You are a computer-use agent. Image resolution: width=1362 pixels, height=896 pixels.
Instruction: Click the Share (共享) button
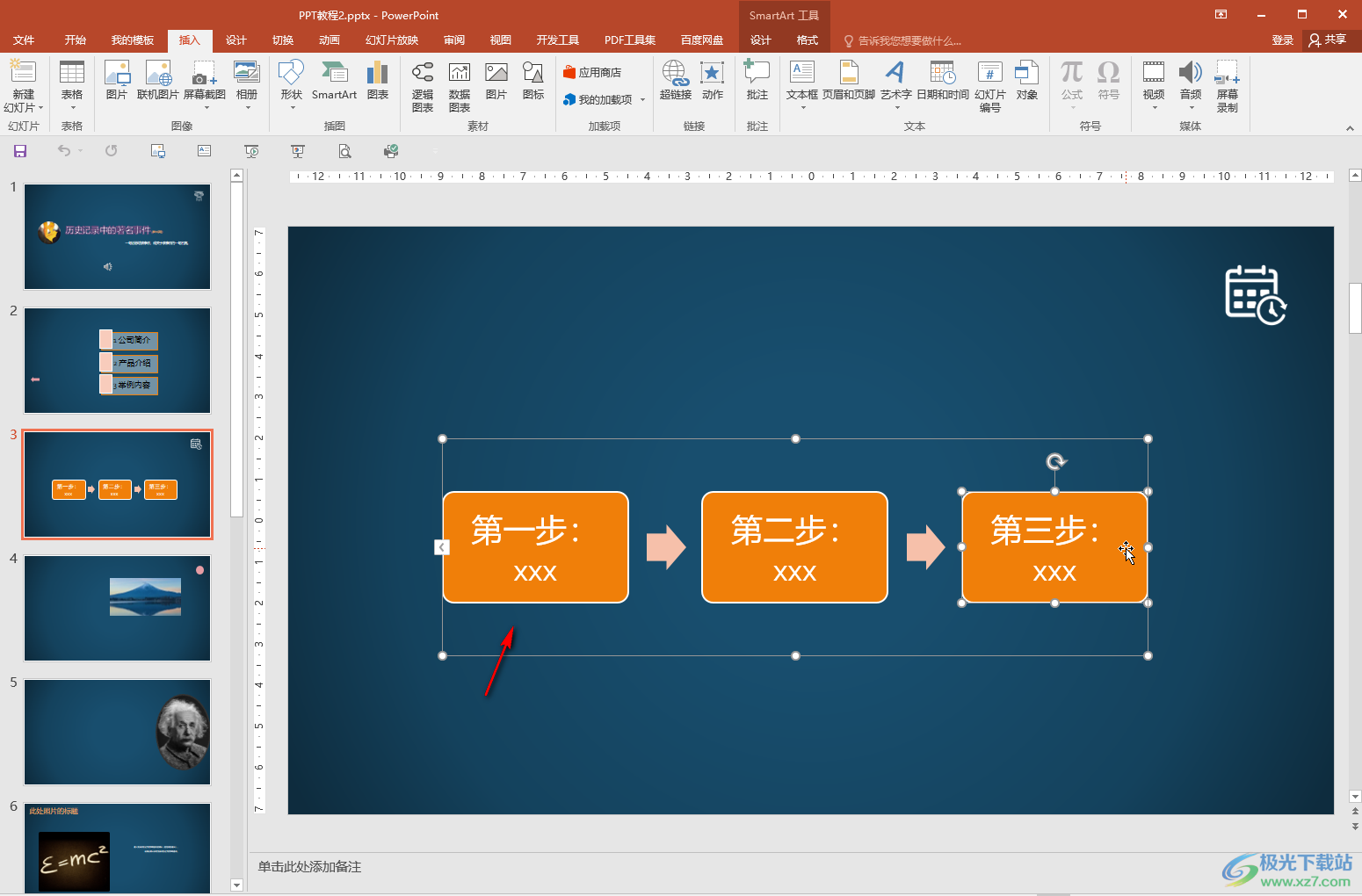(x=1328, y=40)
